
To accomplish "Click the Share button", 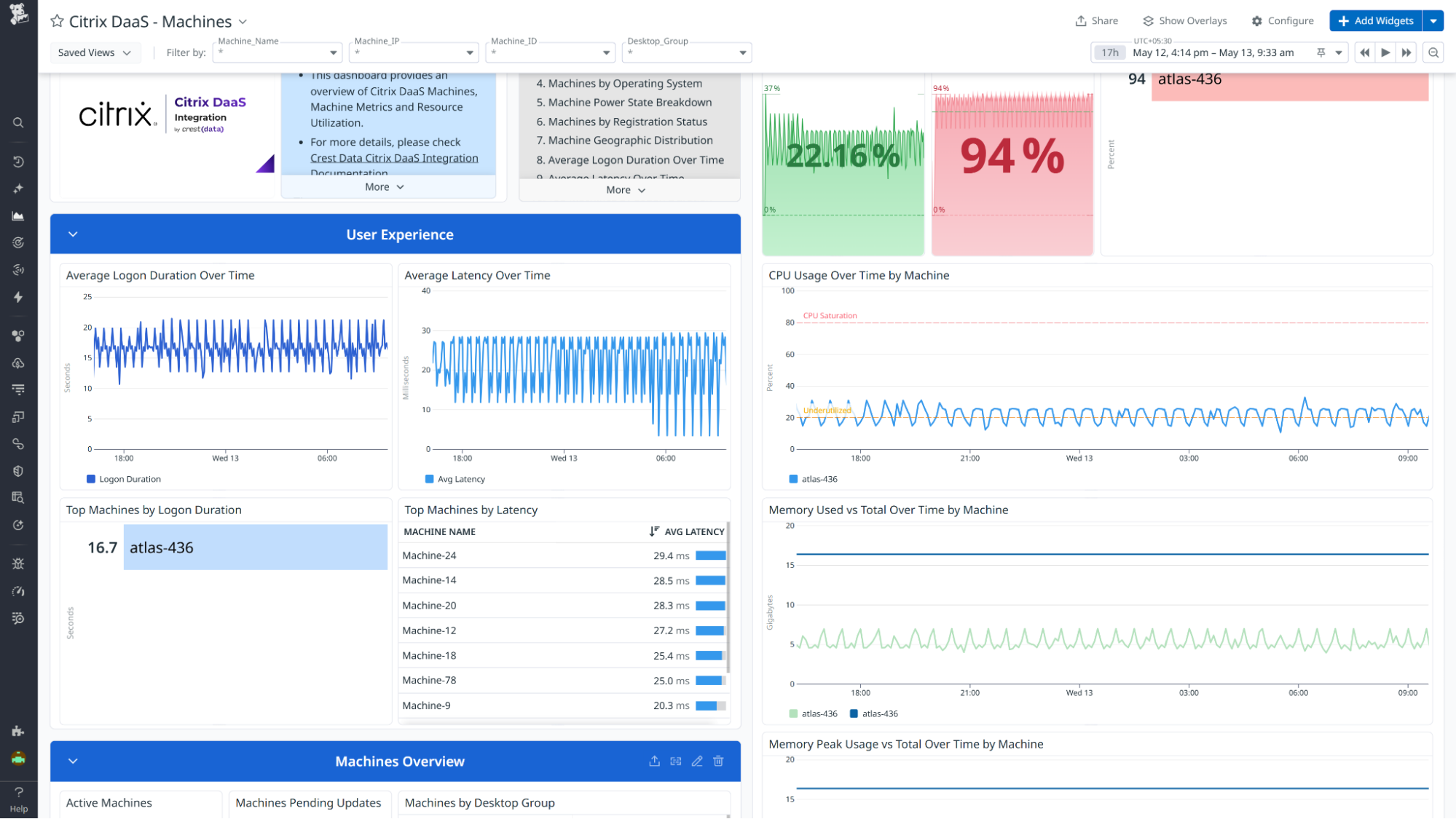I will [x=1097, y=21].
